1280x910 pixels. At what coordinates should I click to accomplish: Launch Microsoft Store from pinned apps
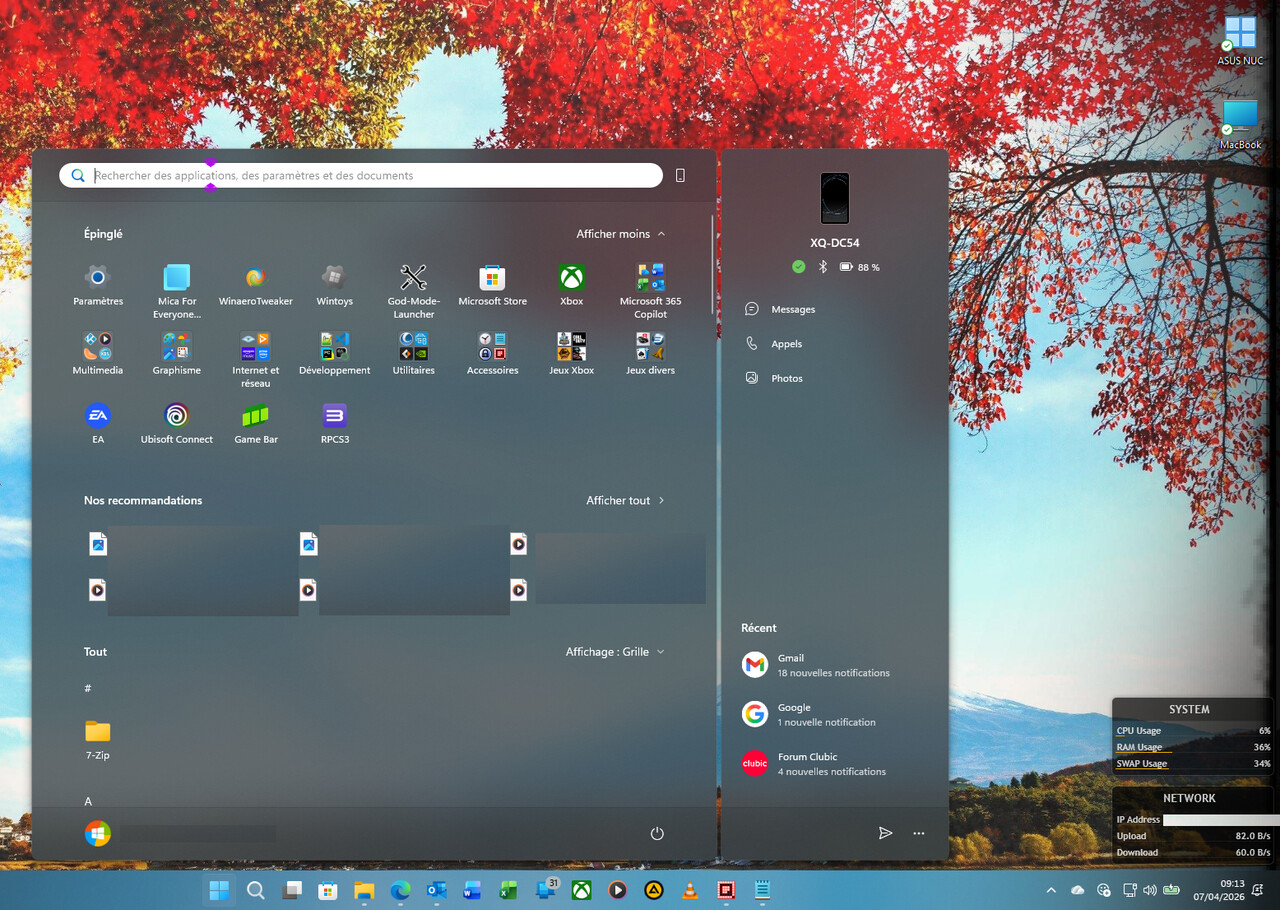pyautogui.click(x=492, y=278)
